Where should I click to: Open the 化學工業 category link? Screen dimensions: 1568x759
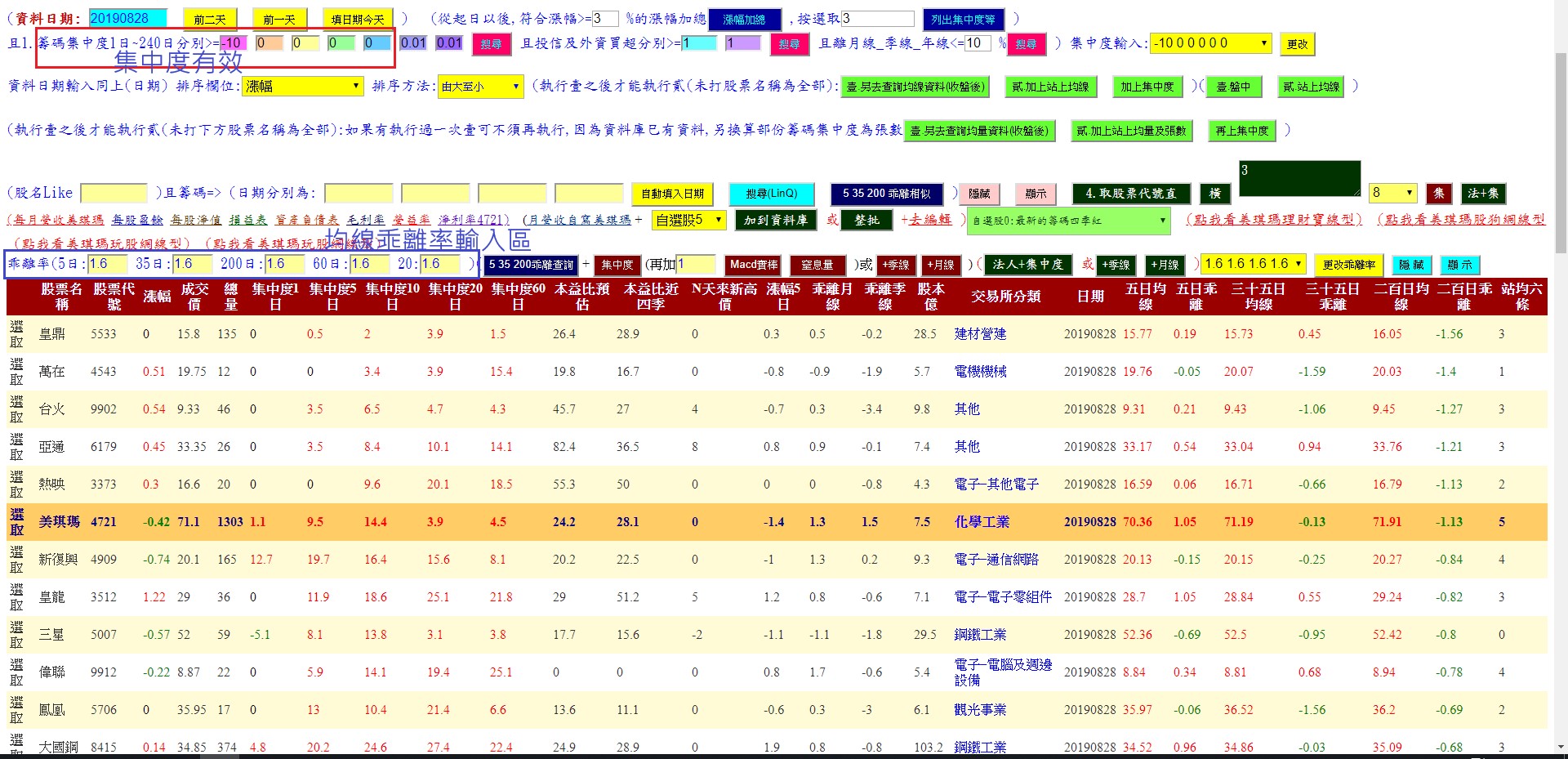(982, 522)
